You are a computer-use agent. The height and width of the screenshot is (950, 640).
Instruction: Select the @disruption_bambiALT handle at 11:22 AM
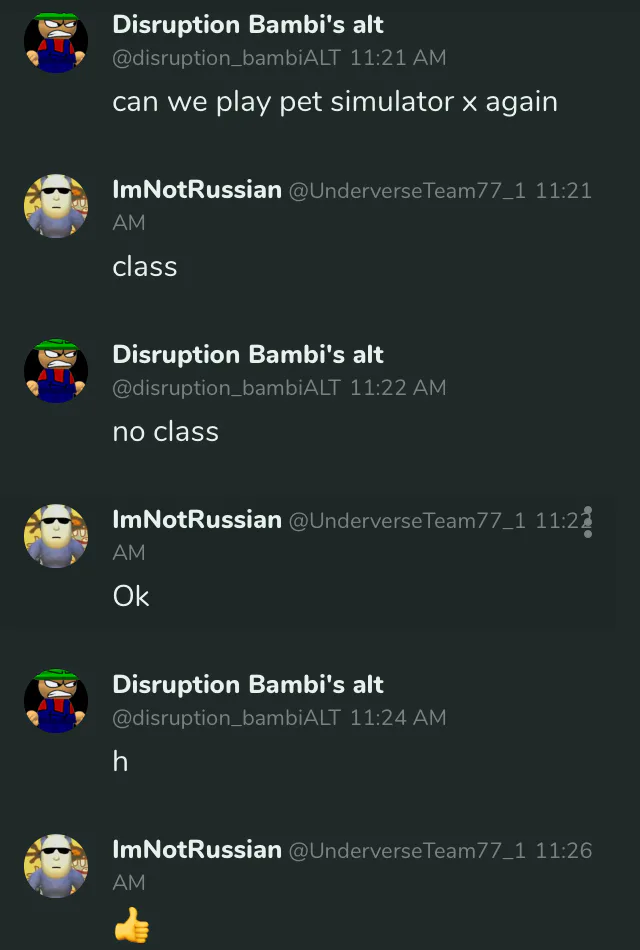tap(227, 387)
